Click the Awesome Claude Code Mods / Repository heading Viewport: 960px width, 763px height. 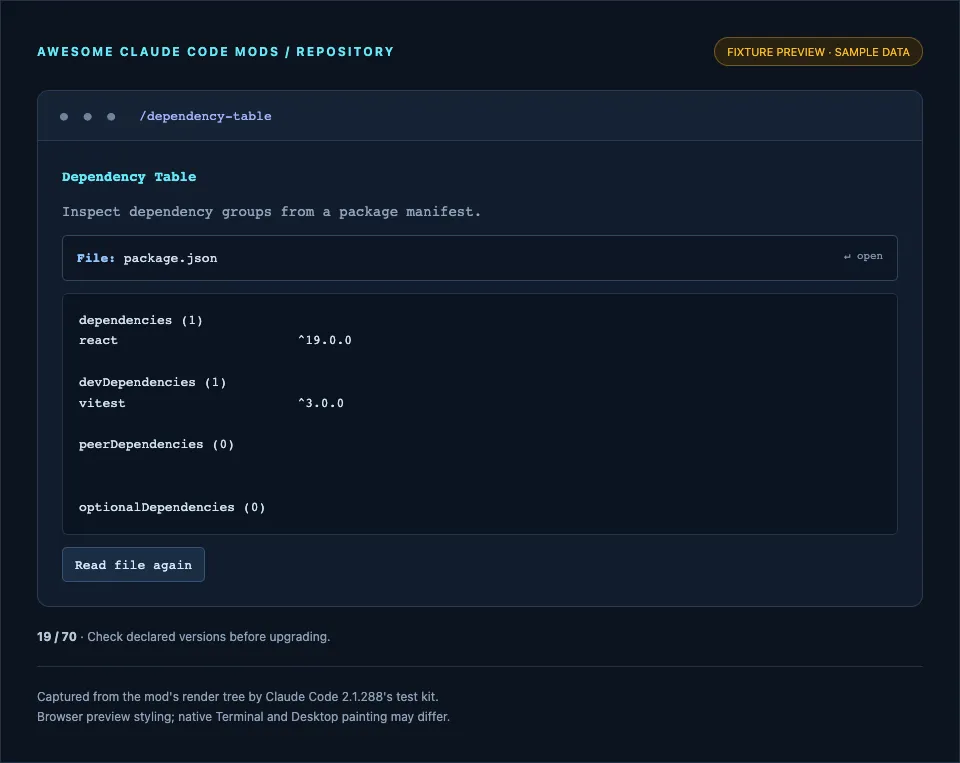(x=216, y=52)
